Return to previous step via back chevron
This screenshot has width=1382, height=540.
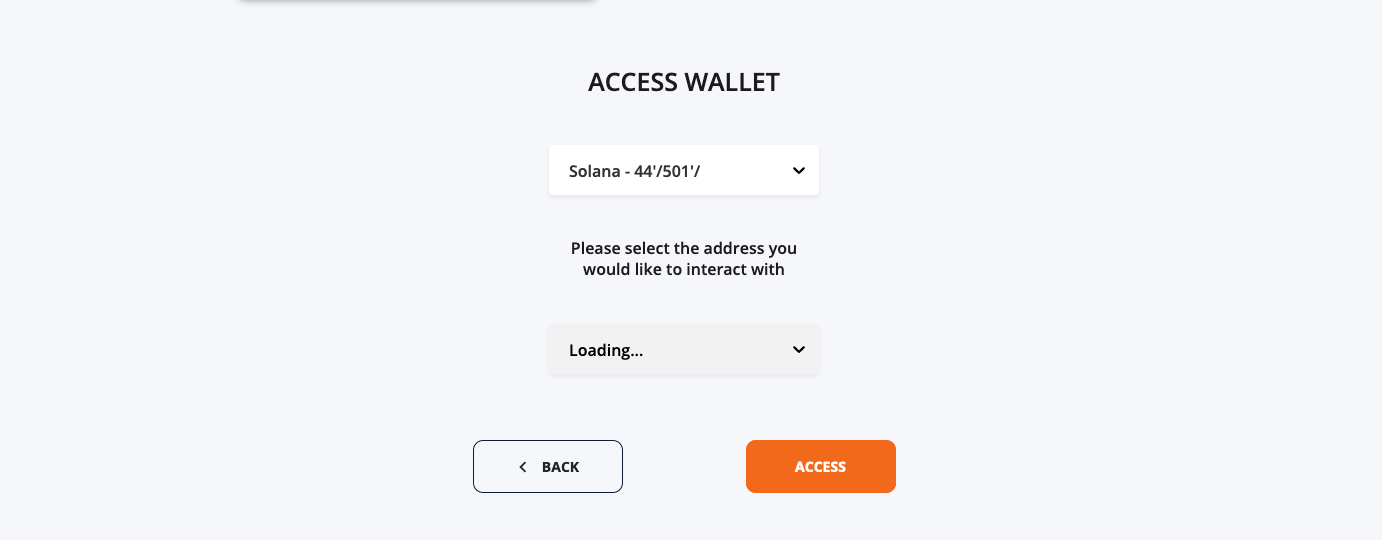click(522, 467)
